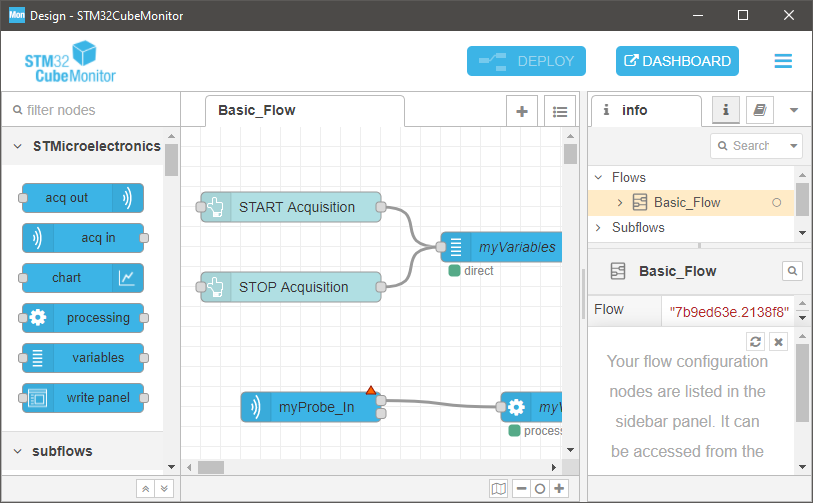Zoom out the canvas
This screenshot has height=503, width=813.
pyautogui.click(x=522, y=488)
